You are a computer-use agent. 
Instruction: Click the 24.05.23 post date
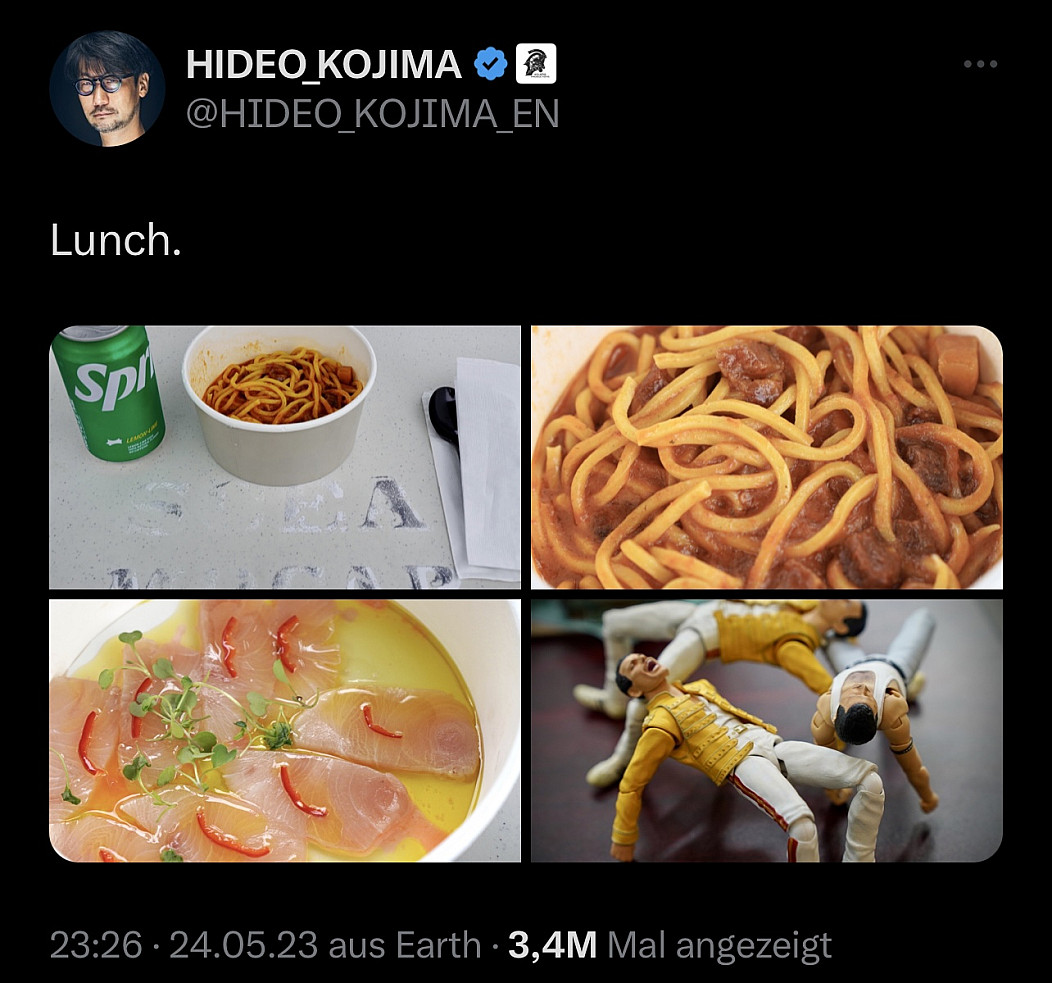(244, 945)
